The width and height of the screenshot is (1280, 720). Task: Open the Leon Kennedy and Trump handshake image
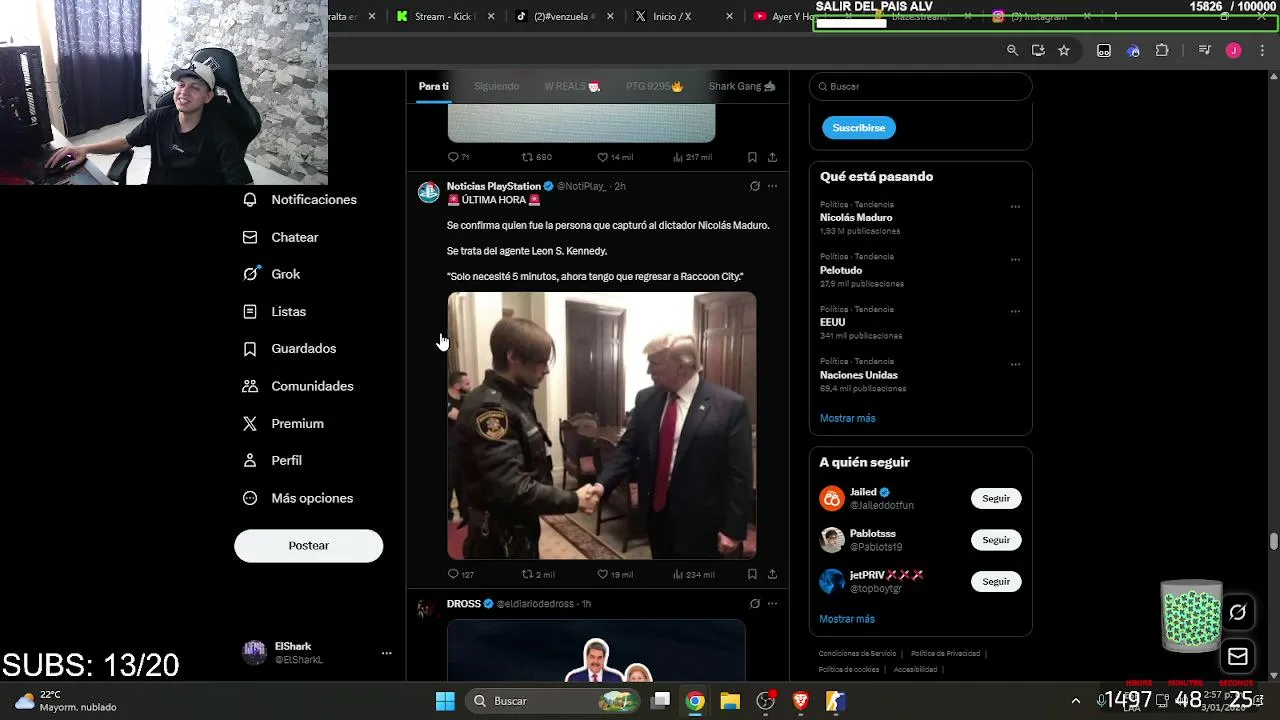click(x=601, y=425)
